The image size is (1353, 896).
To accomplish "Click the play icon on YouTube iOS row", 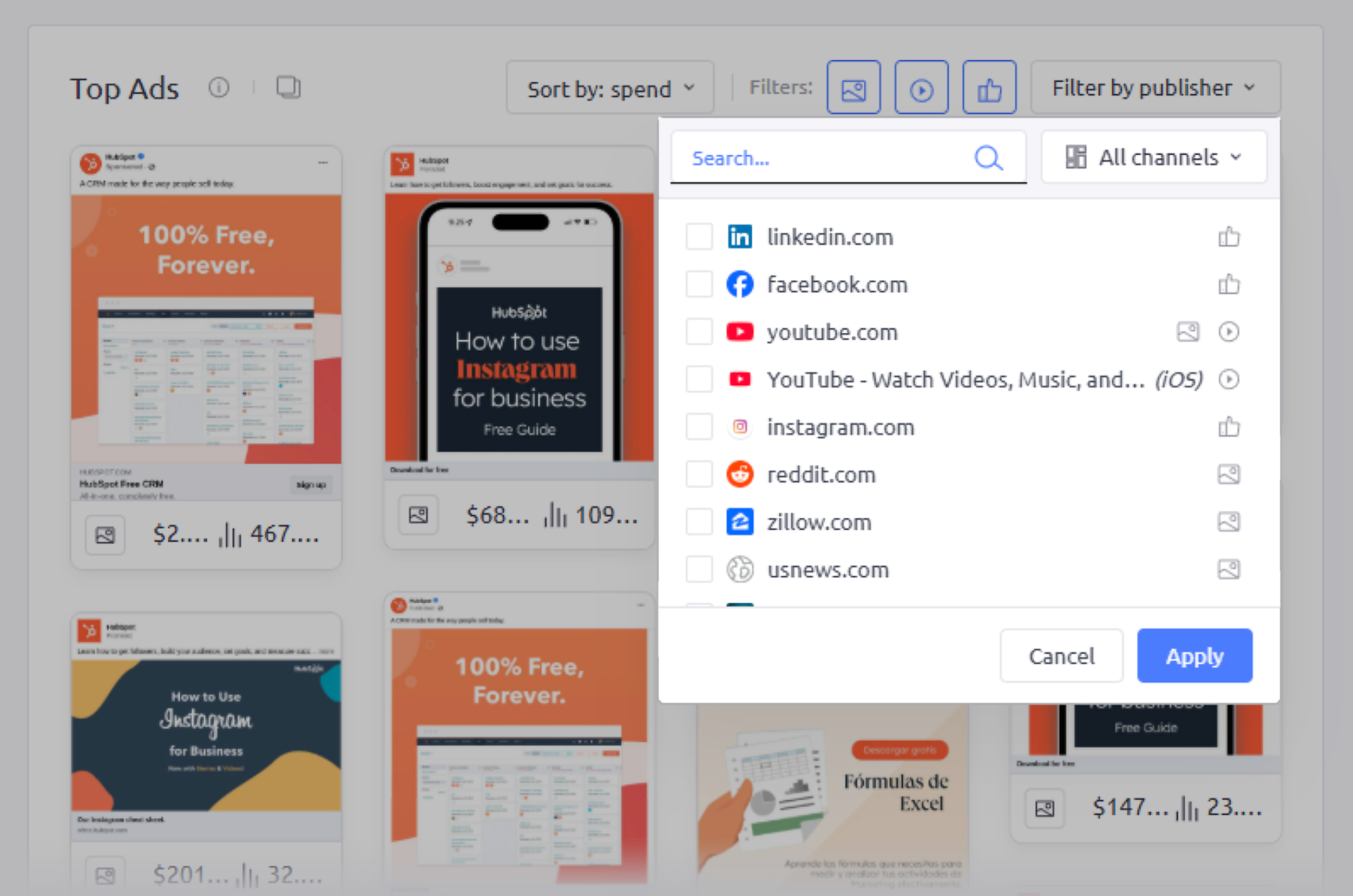I will (1229, 379).
